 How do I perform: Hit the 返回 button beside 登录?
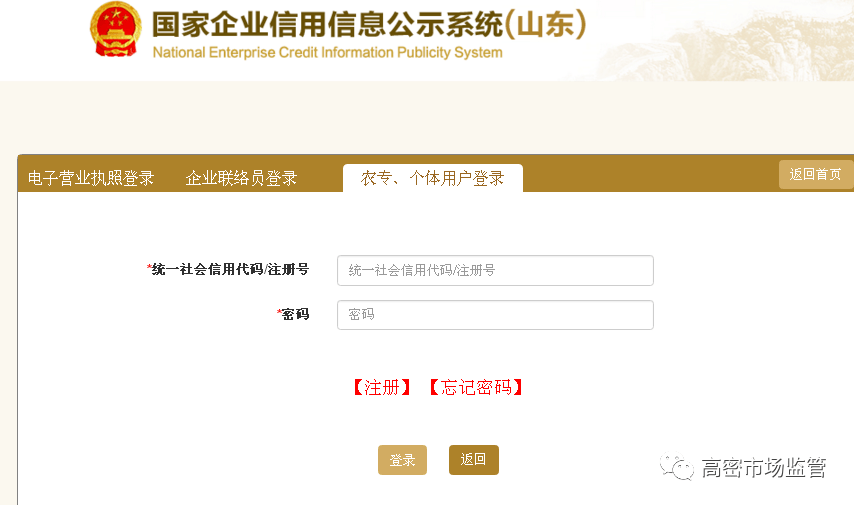[473, 460]
